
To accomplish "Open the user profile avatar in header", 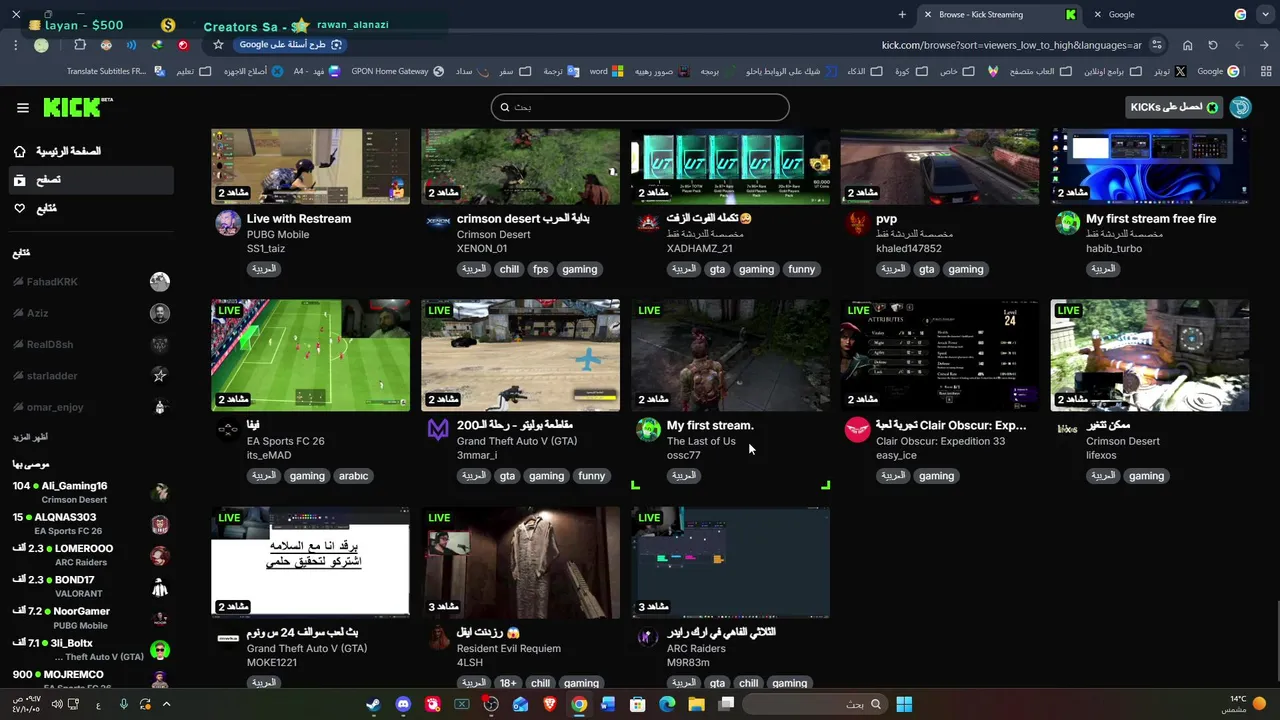I will click(x=1240, y=107).
